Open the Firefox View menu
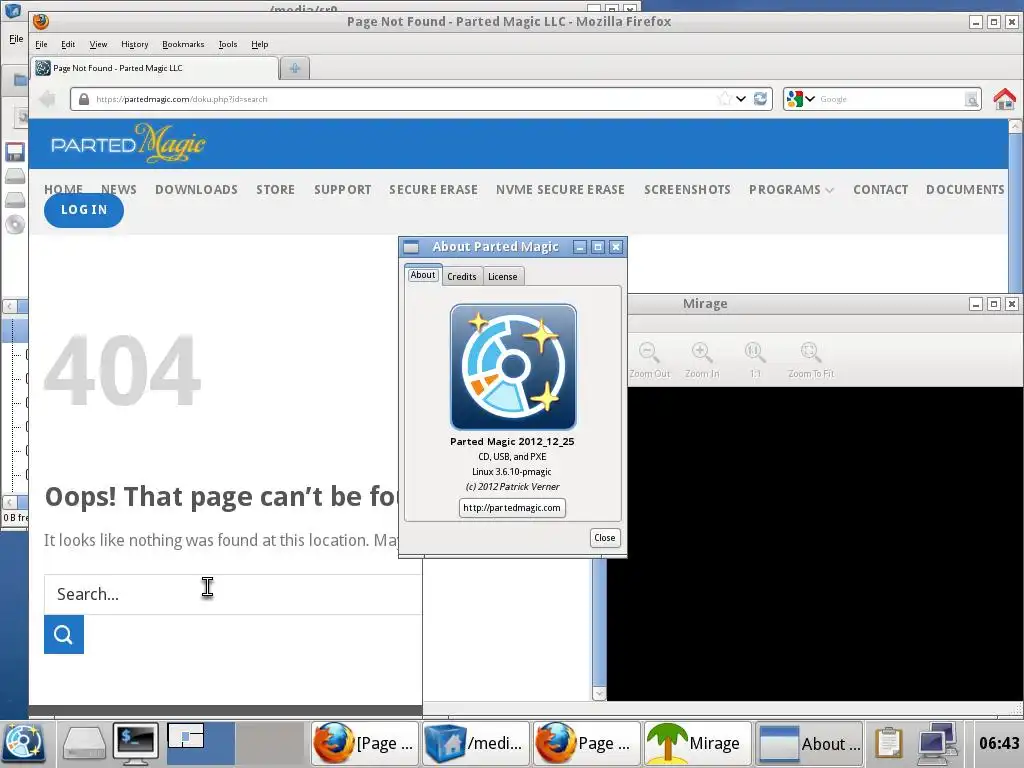The width and height of the screenshot is (1024, 768). [x=98, y=44]
